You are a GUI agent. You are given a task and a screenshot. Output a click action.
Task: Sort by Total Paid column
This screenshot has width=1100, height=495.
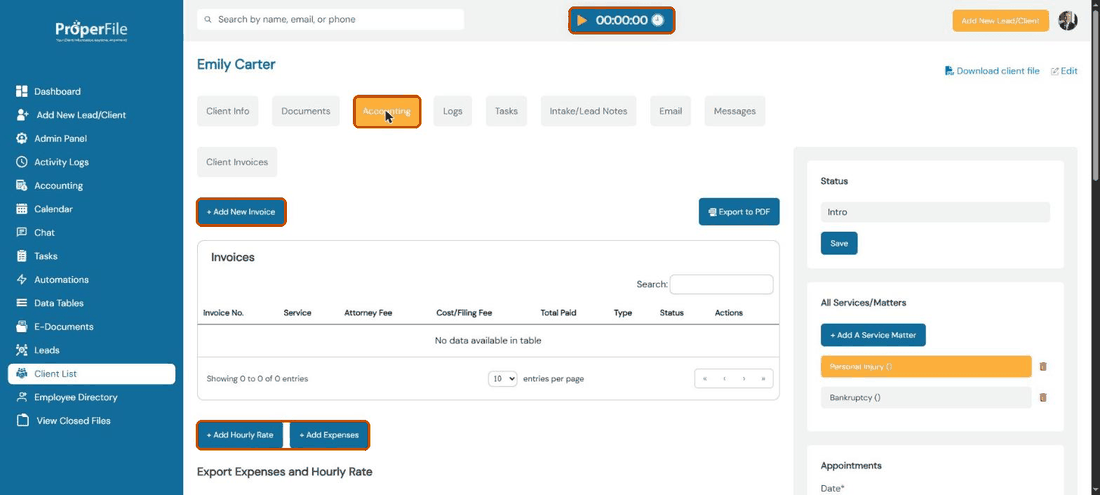click(x=558, y=313)
